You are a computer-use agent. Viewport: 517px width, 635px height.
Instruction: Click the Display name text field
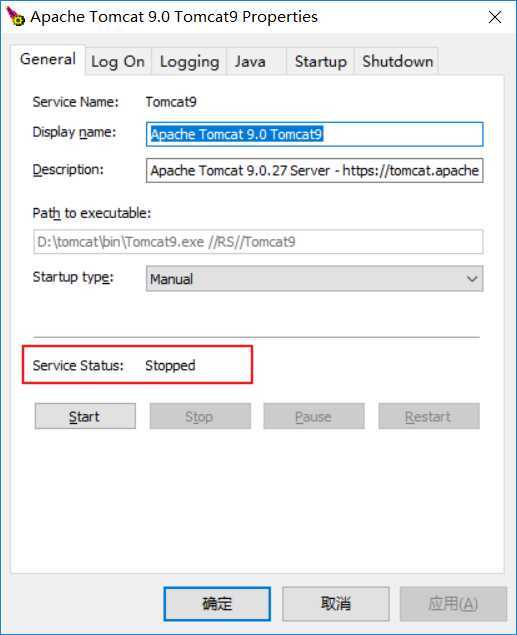point(315,134)
